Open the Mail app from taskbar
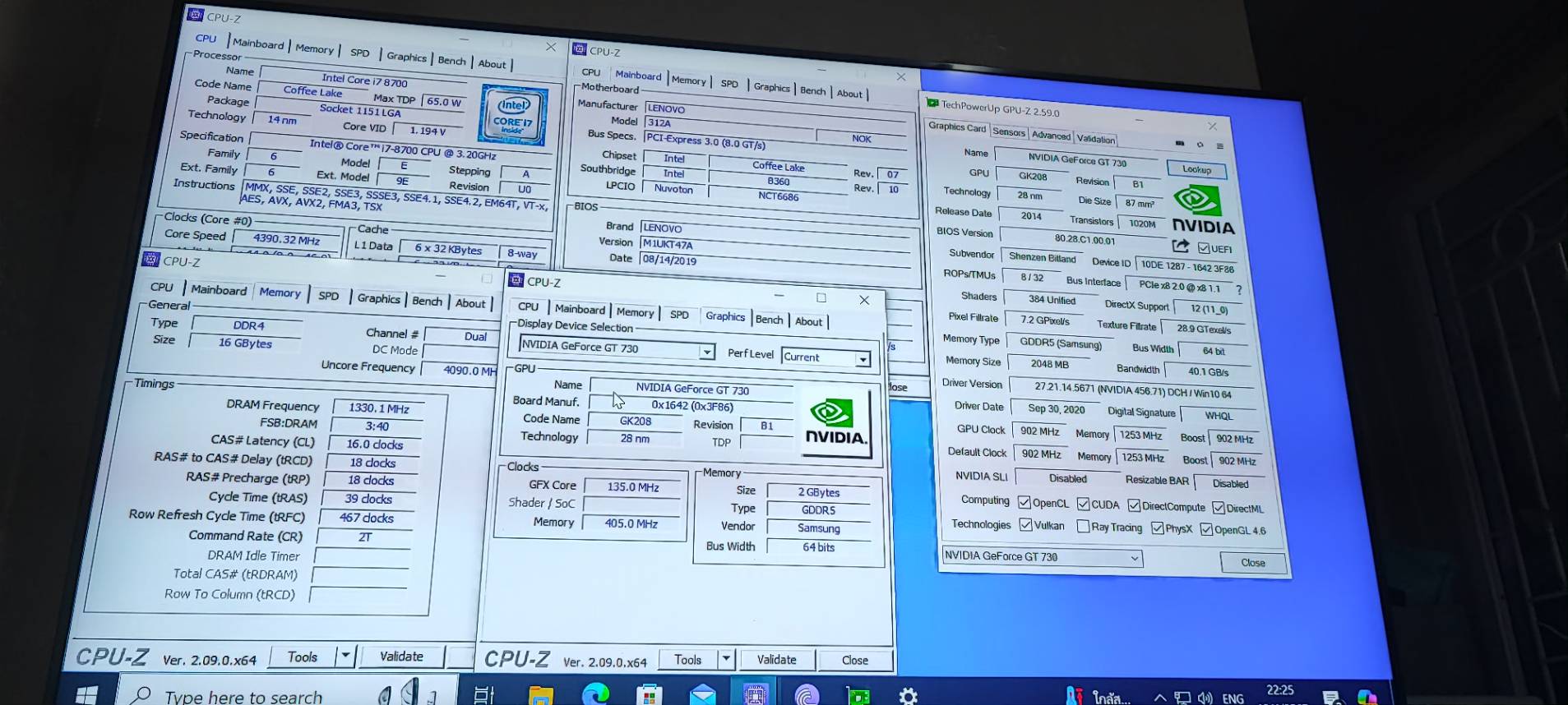This screenshot has height=705, width=1568. coord(702,696)
